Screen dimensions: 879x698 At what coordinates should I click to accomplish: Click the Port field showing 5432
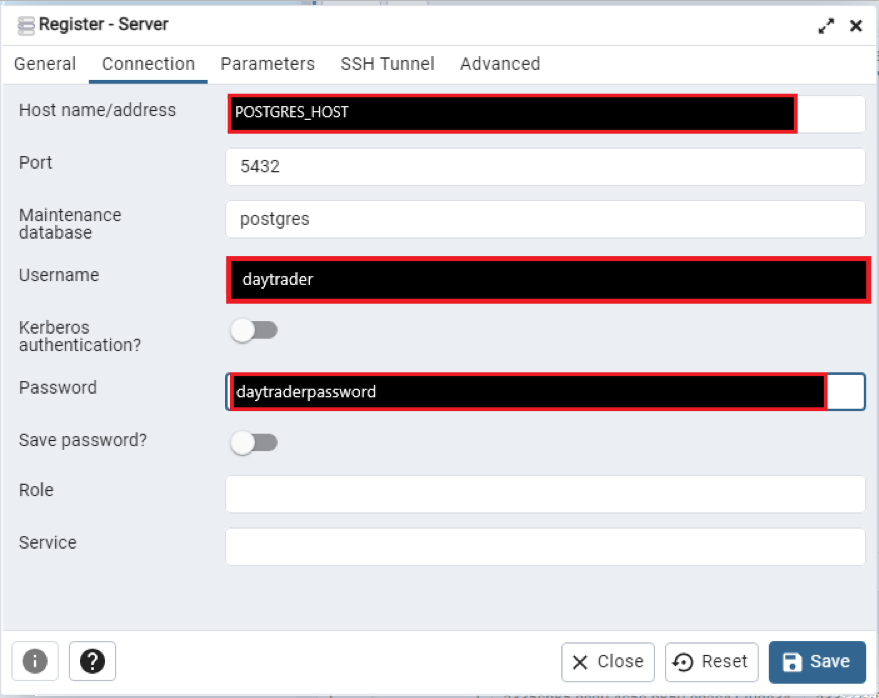545,167
